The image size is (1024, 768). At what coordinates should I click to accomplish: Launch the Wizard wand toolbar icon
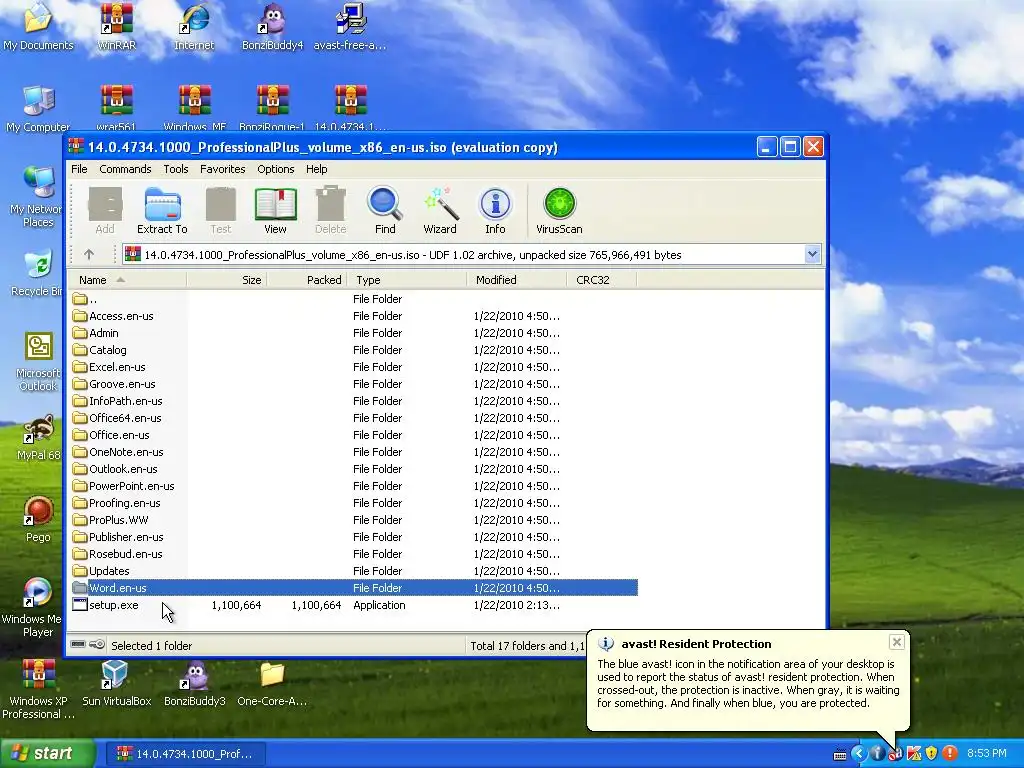point(440,210)
